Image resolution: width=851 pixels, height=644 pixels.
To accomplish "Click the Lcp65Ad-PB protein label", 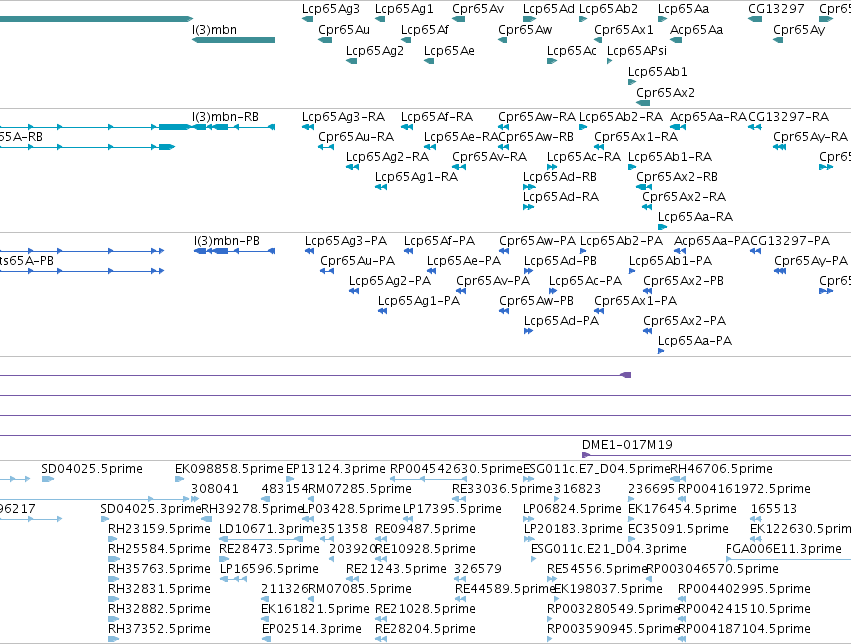I will coord(560,260).
